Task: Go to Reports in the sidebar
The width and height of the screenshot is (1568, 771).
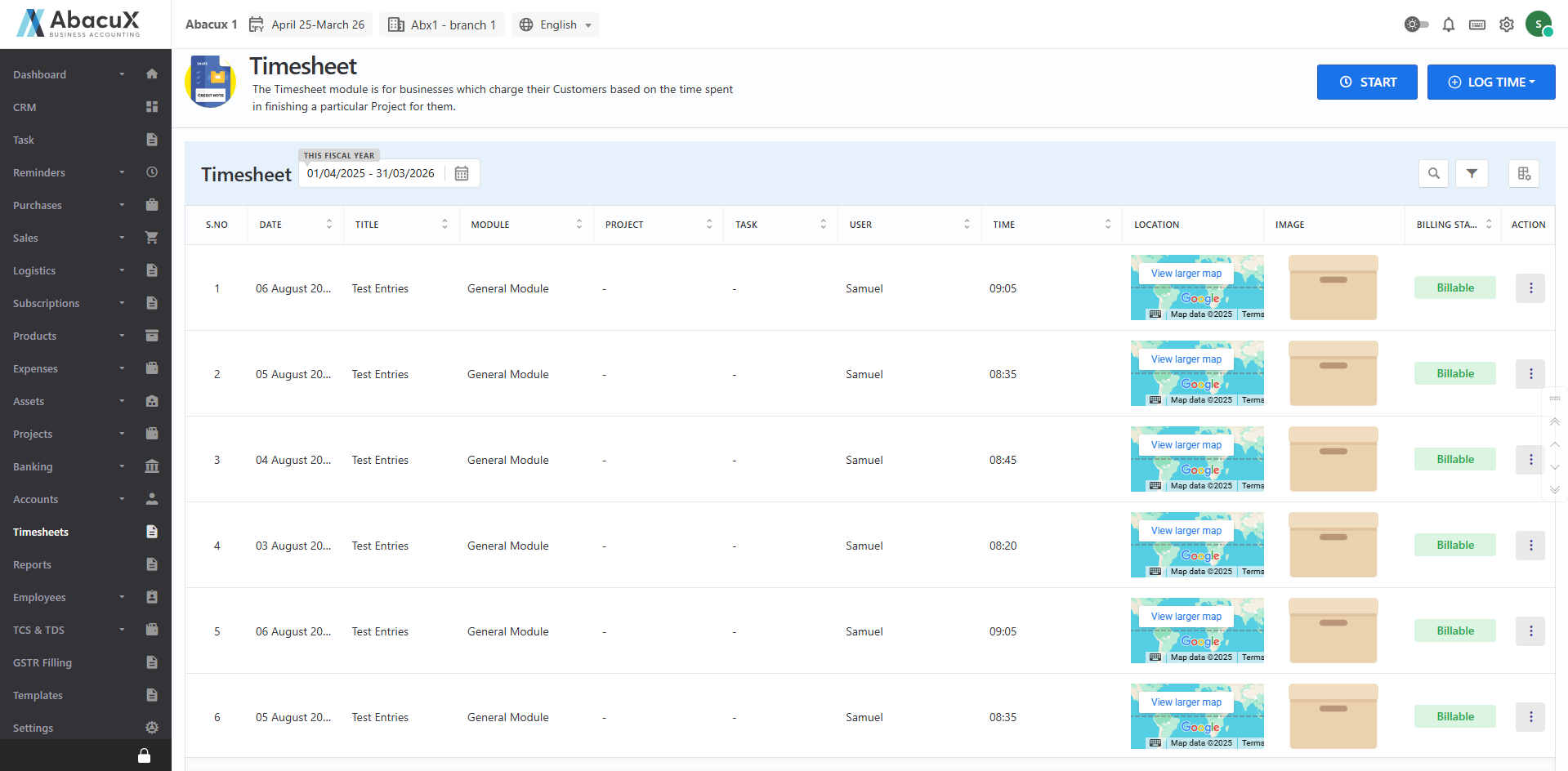Action: [x=33, y=564]
